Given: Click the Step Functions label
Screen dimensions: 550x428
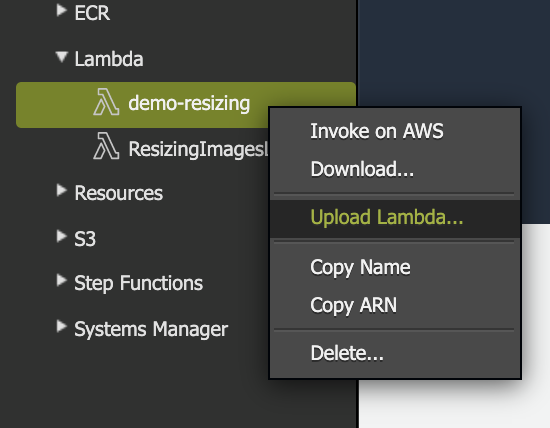Looking at the screenshot, I should pos(139,283).
